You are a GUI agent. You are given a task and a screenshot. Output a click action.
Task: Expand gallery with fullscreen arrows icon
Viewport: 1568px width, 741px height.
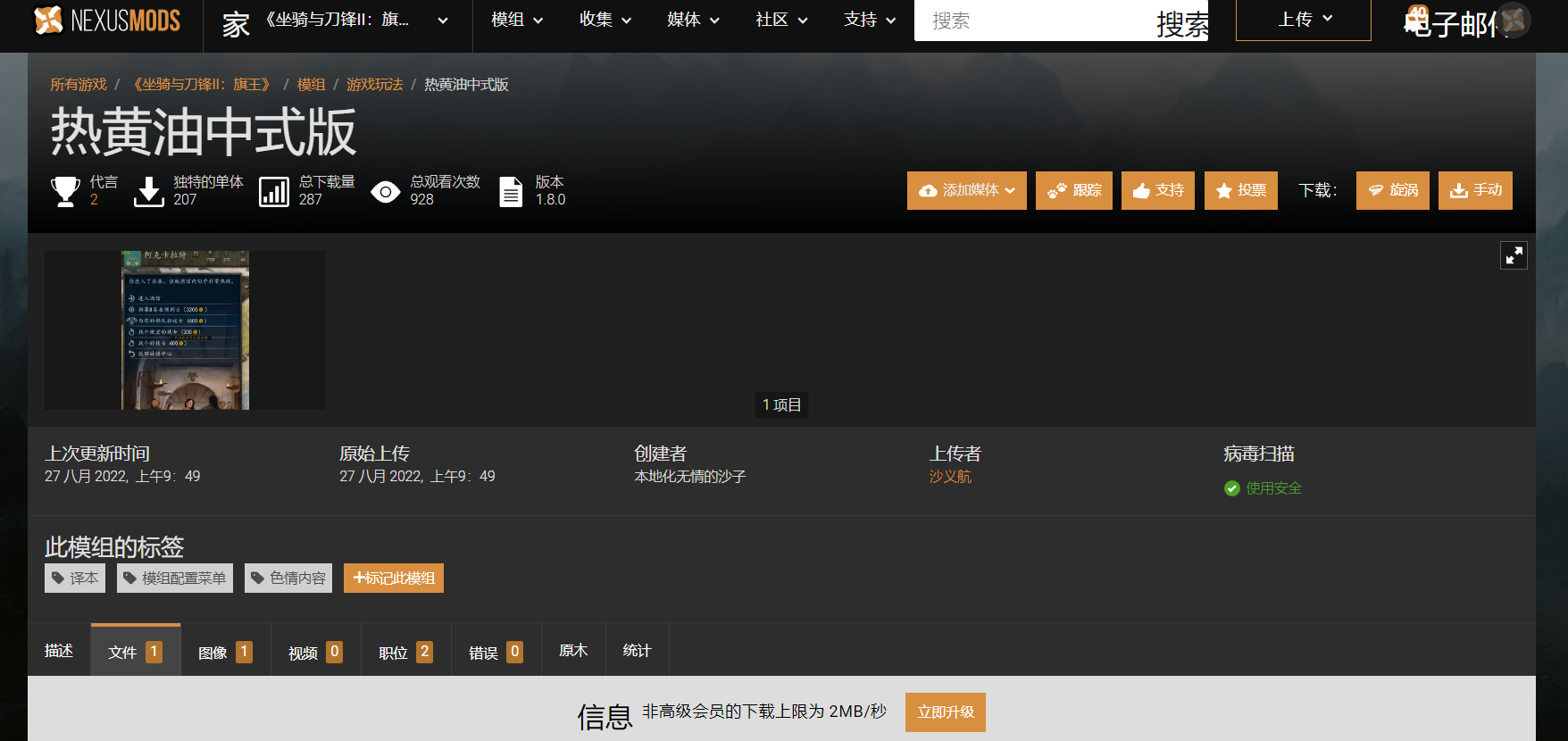coord(1514,255)
